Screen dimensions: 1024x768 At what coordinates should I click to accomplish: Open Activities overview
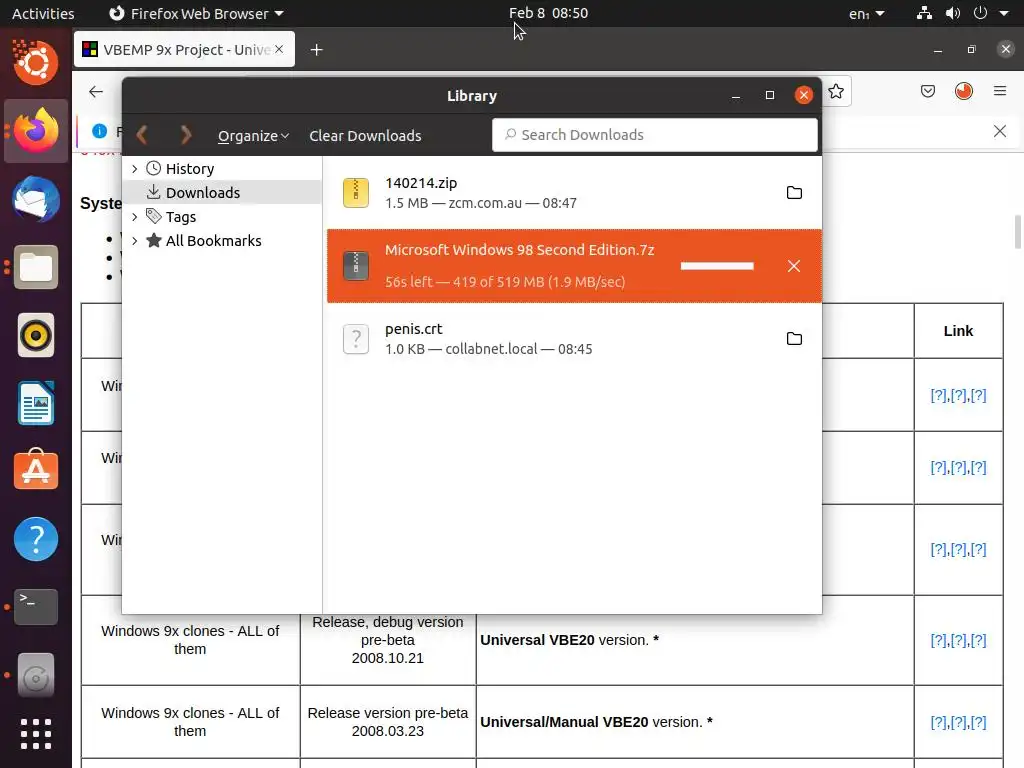[x=43, y=13]
